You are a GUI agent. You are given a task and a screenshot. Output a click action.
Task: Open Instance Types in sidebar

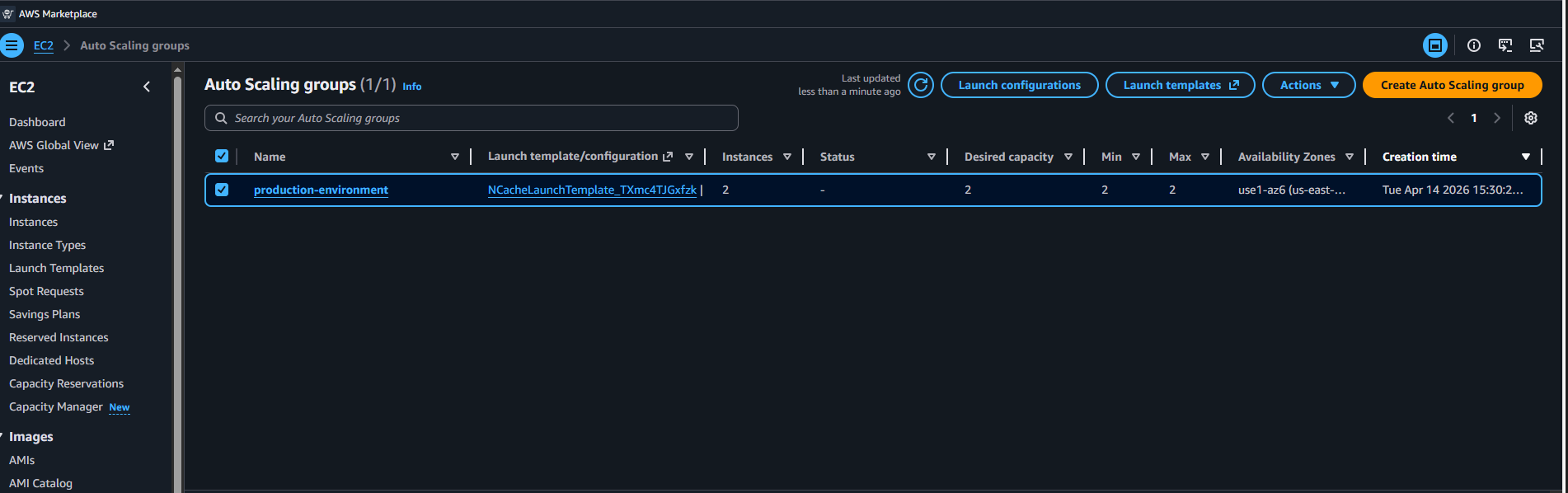coord(47,245)
